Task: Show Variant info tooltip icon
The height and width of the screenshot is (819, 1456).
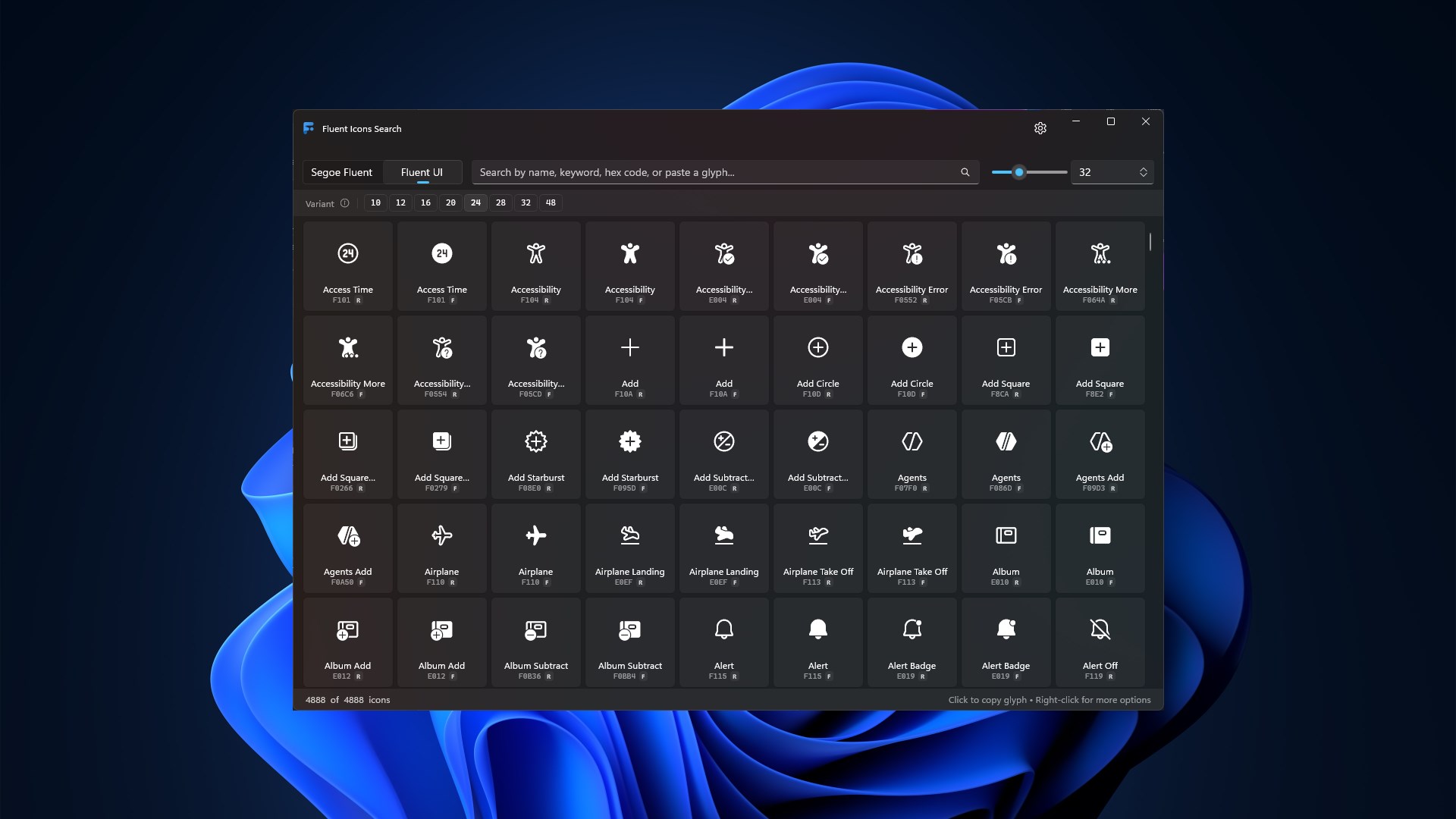Action: 345,203
